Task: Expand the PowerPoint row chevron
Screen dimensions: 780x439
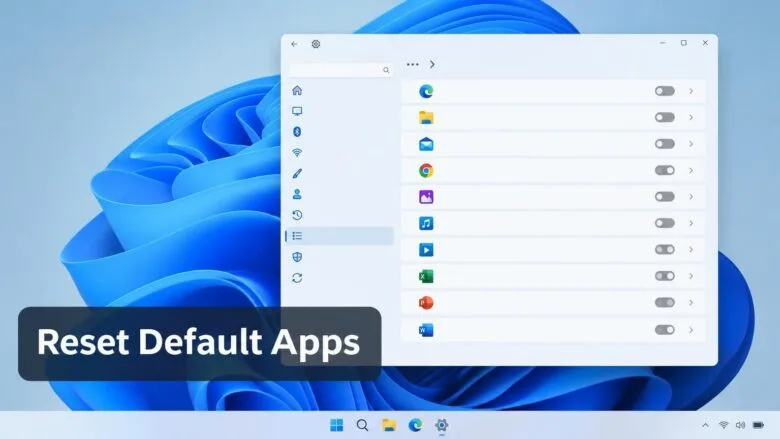Action: tap(691, 302)
